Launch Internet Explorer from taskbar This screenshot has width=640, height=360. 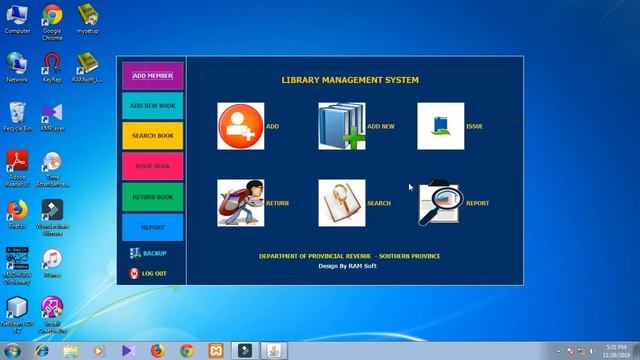pyautogui.click(x=42, y=351)
